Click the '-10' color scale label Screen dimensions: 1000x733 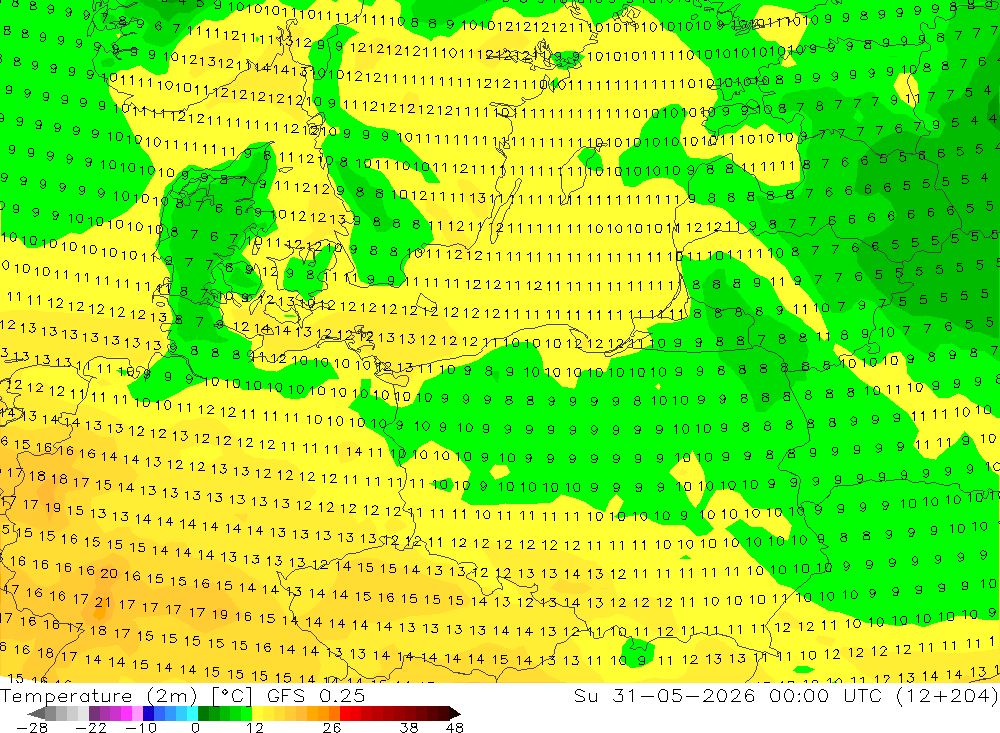coord(141,728)
